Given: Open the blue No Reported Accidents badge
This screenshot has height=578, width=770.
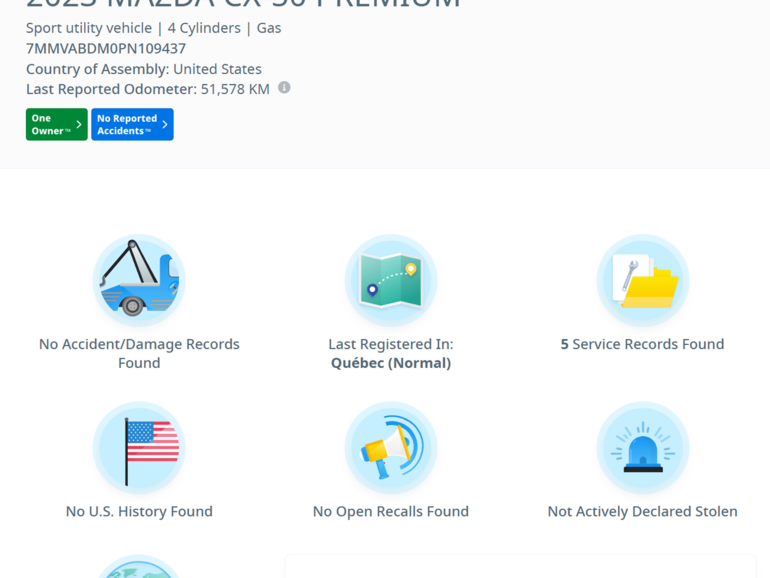Looking at the screenshot, I should (126, 124).
